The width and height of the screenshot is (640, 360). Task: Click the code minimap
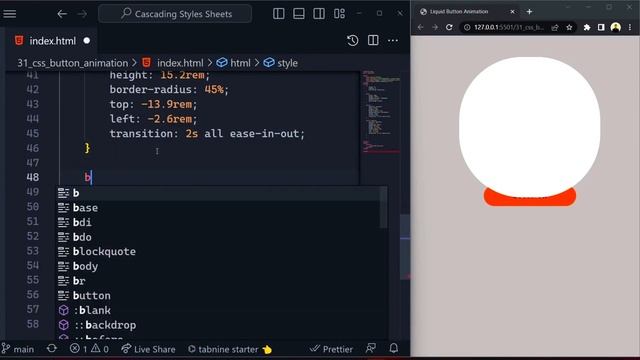click(381, 112)
